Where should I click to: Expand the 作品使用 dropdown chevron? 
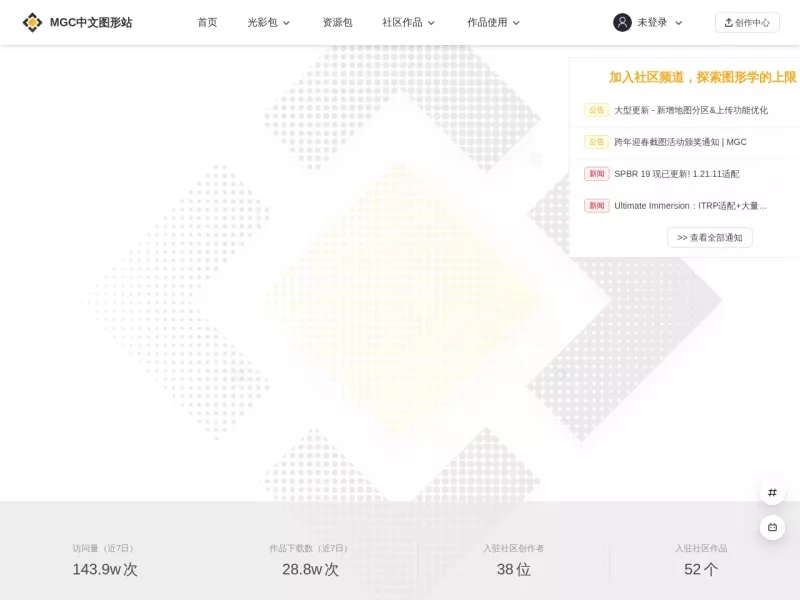(x=516, y=23)
